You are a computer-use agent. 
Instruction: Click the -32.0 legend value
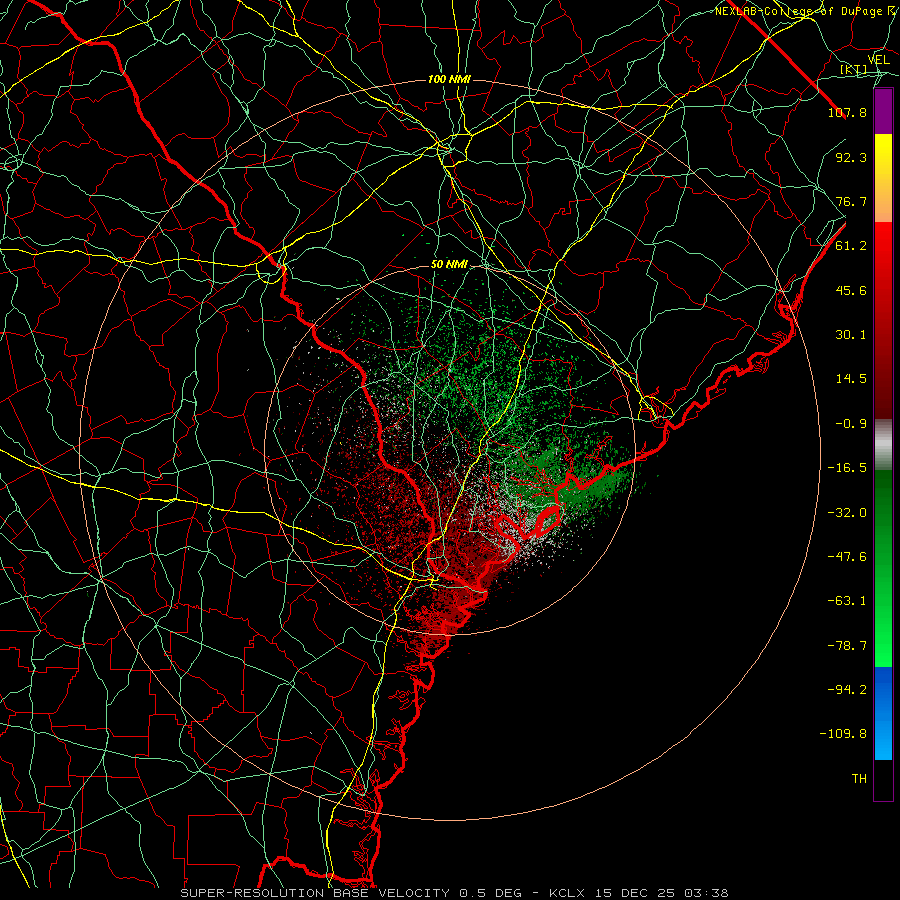[x=847, y=512]
